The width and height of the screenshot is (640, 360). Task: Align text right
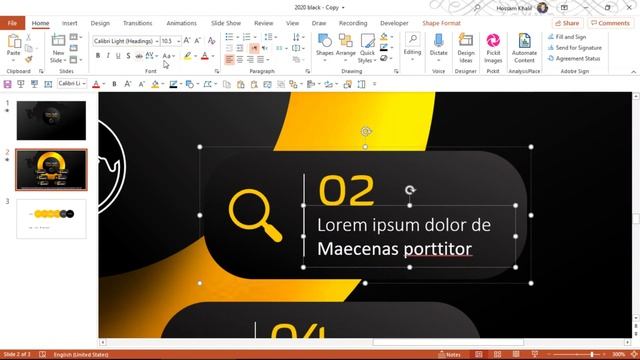pos(250,60)
